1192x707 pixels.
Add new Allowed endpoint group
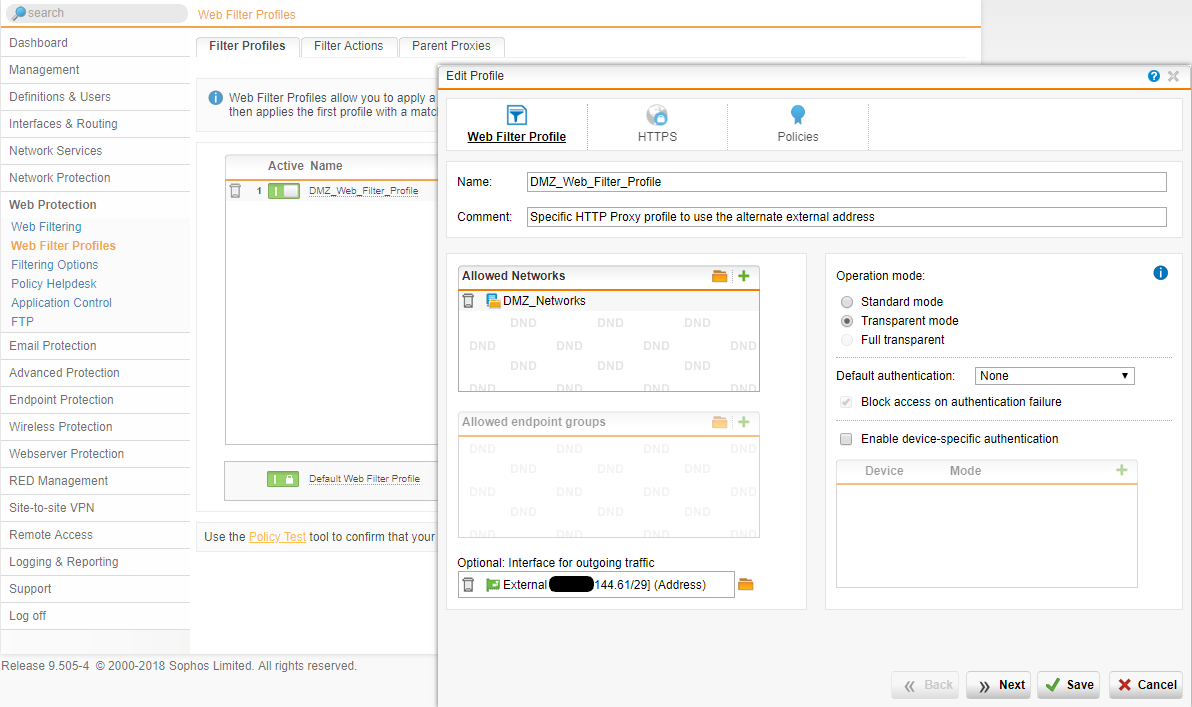click(x=743, y=422)
